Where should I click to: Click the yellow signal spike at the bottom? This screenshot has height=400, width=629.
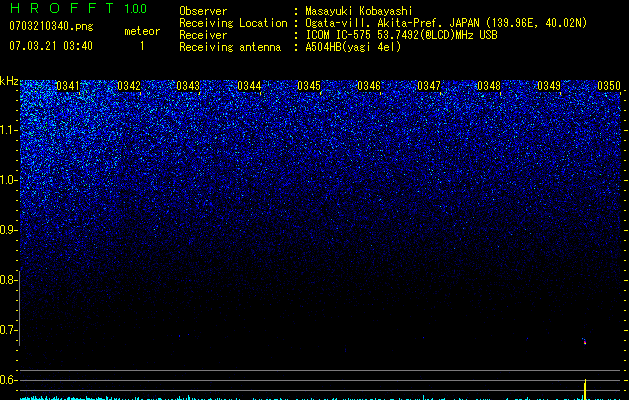[585, 389]
